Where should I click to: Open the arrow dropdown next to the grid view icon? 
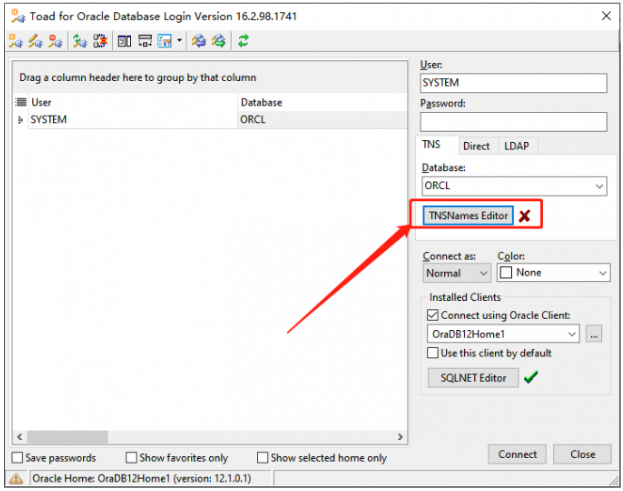pos(179,41)
